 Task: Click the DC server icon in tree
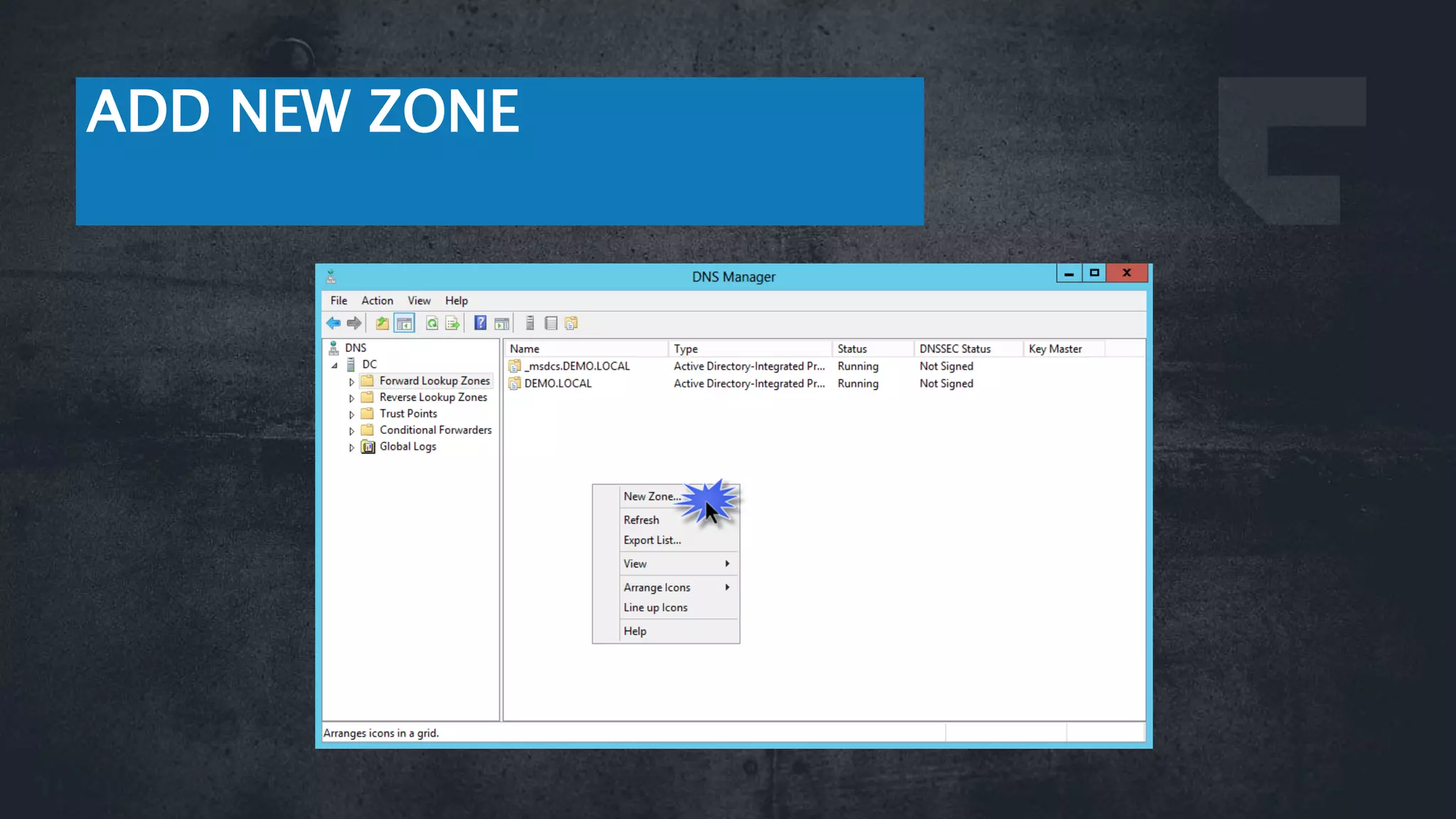[350, 364]
